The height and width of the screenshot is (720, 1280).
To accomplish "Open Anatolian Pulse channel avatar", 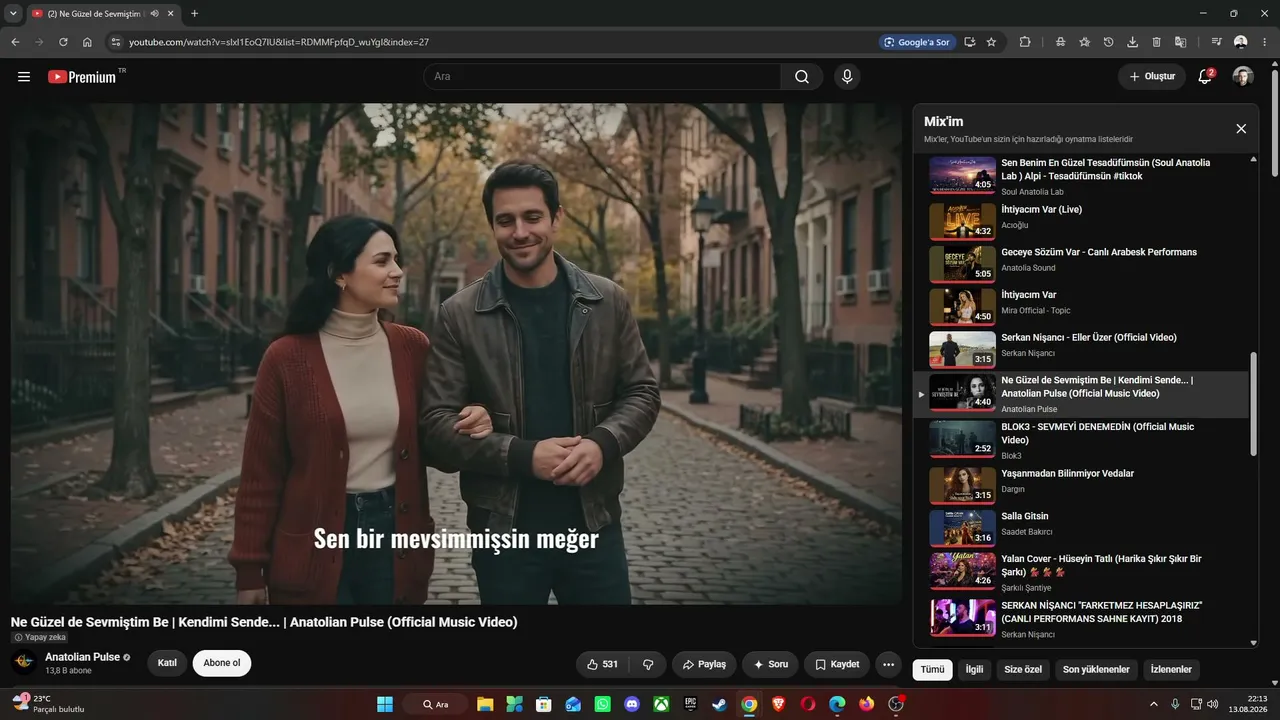I will click(24, 663).
